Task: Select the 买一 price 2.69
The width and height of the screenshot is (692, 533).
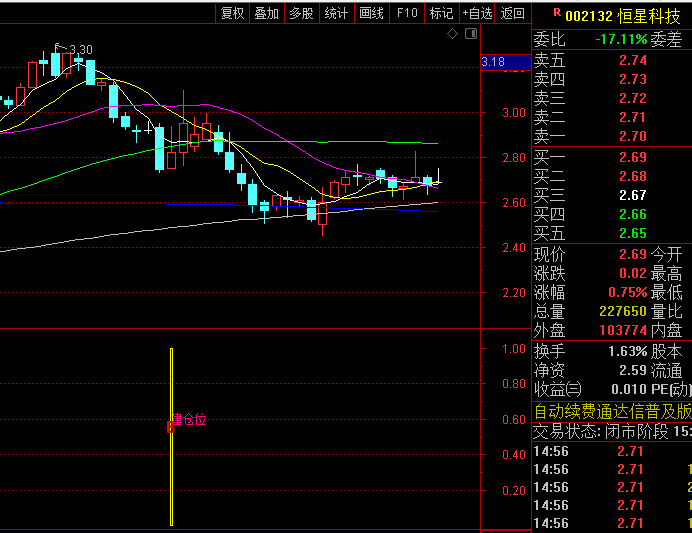Action: point(632,157)
